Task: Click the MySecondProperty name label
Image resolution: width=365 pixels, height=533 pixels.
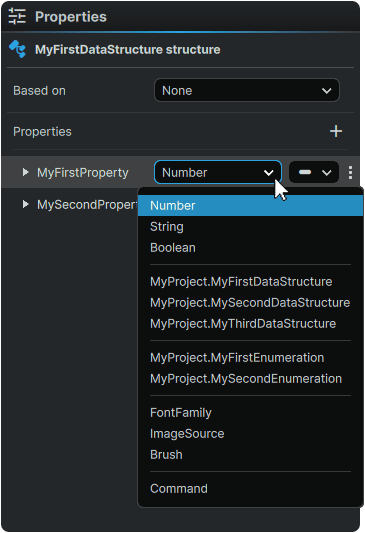Action: click(x=87, y=205)
